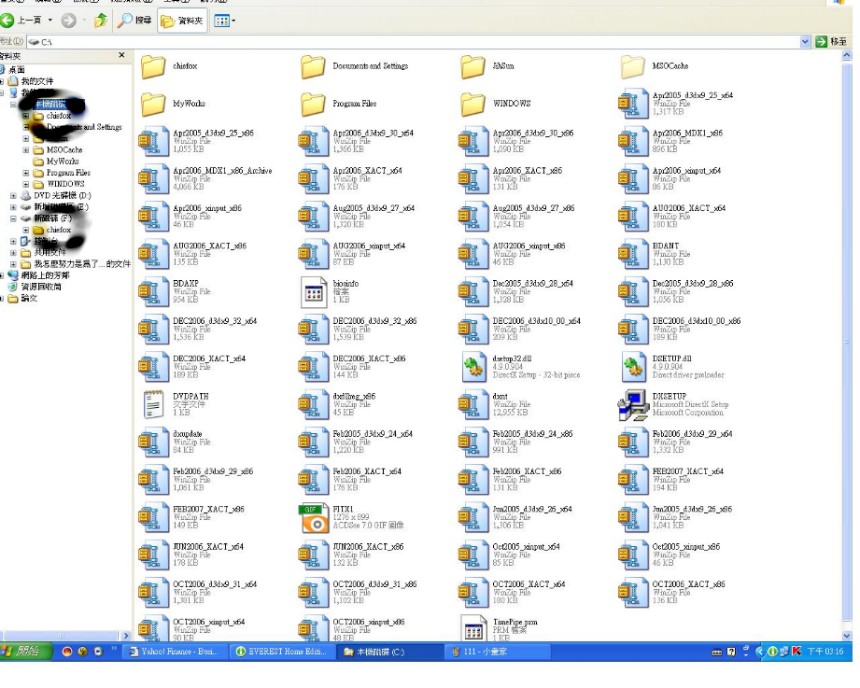Image resolution: width=860 pixels, height=688 pixels.
Task: Open the Views dropdown on the toolbar
Action: [222, 20]
